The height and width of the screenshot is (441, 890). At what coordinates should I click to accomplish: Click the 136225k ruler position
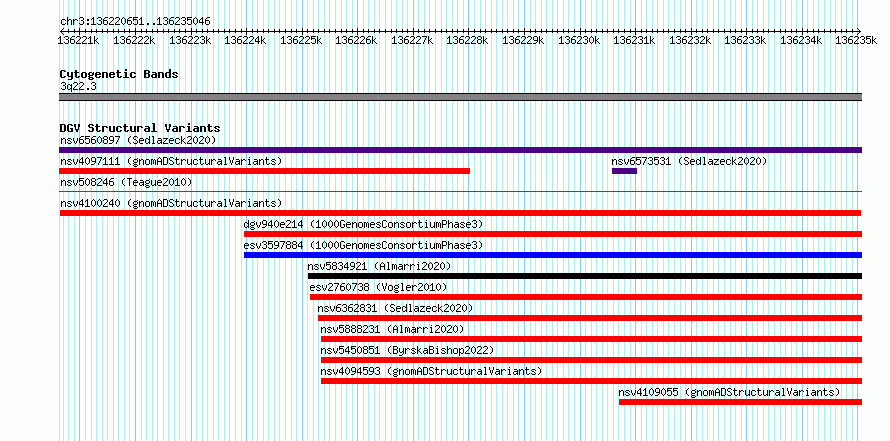tap(301, 40)
